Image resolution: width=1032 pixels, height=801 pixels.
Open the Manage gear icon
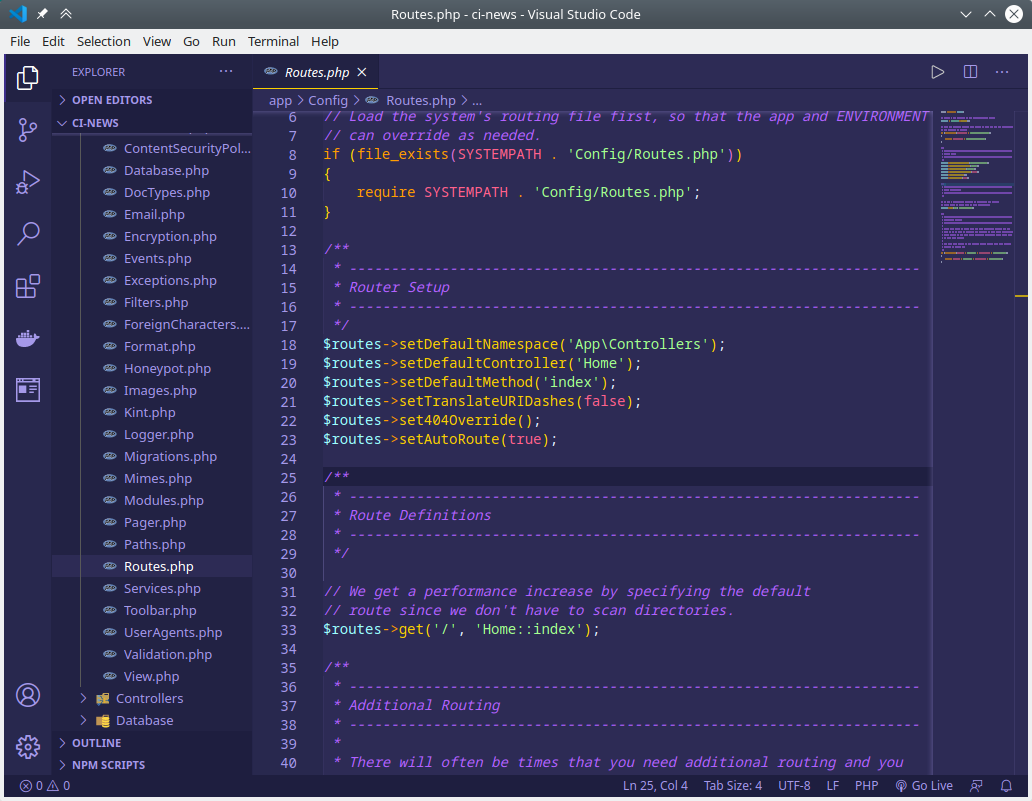(x=28, y=746)
